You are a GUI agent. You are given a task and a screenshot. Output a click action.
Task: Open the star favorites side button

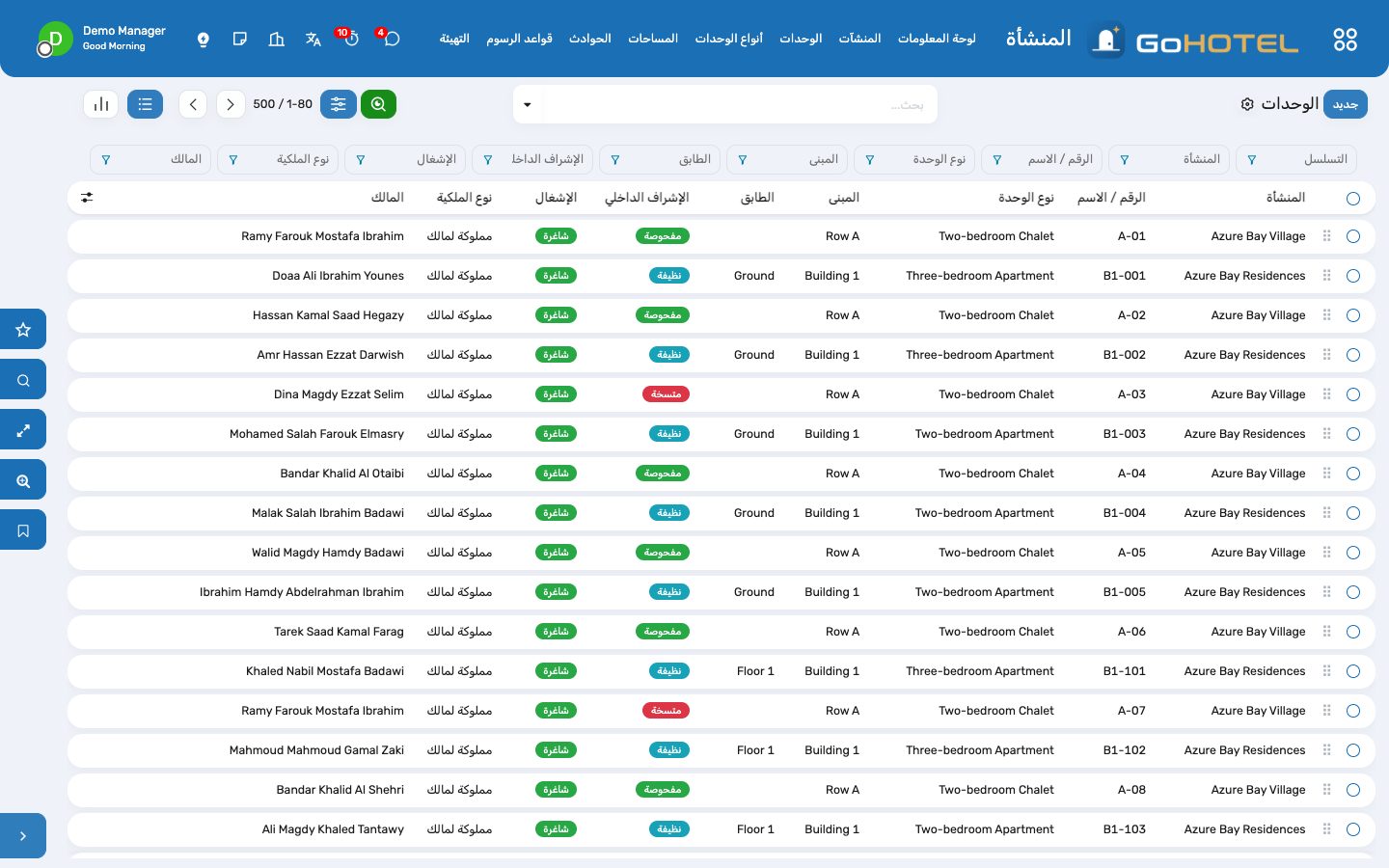[23, 329]
